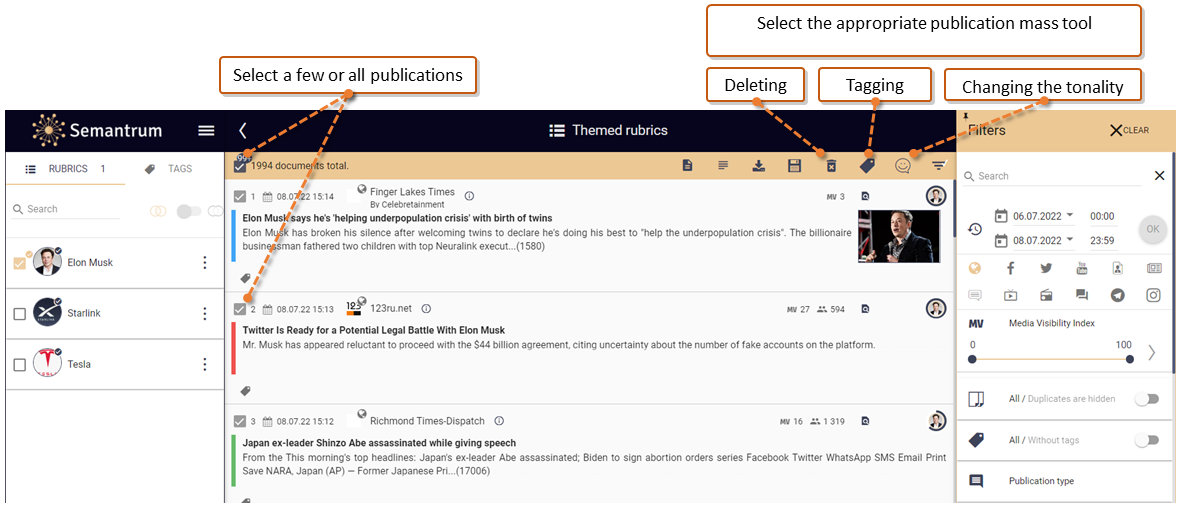Click the history clock icon in Filters
Viewport: 1178px width, 506px height.
tap(975, 229)
